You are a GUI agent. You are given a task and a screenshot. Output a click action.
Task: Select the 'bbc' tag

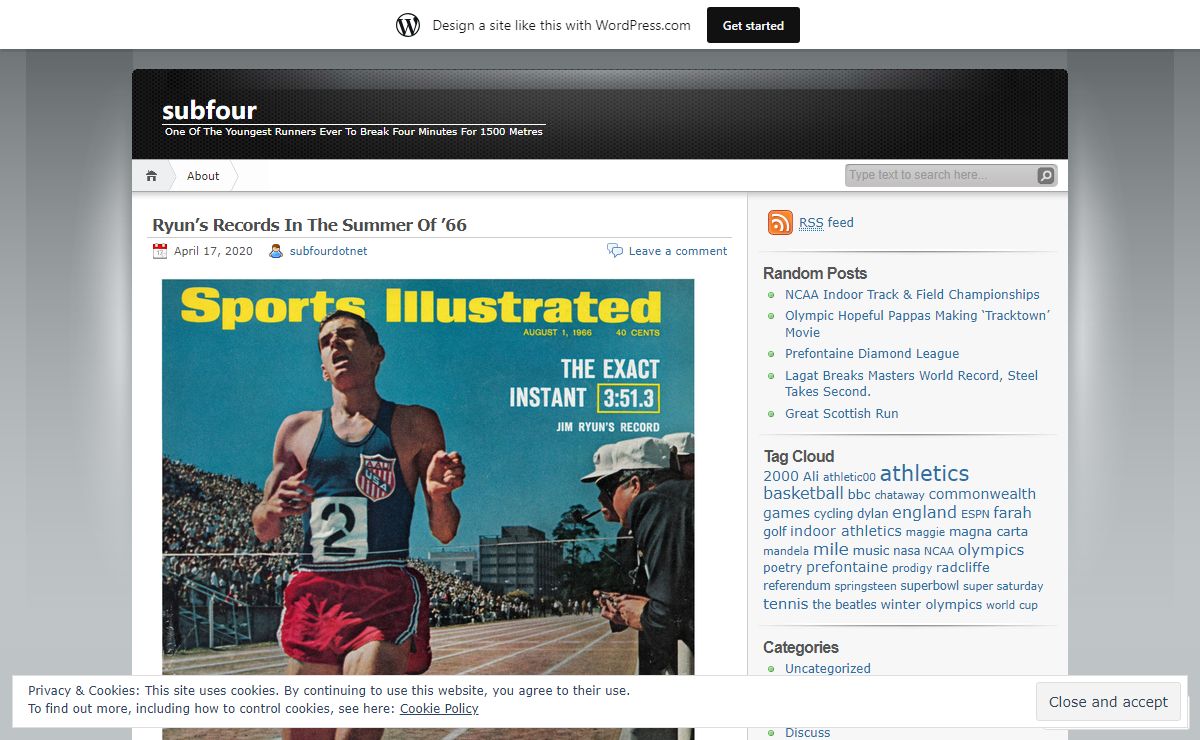tap(859, 494)
